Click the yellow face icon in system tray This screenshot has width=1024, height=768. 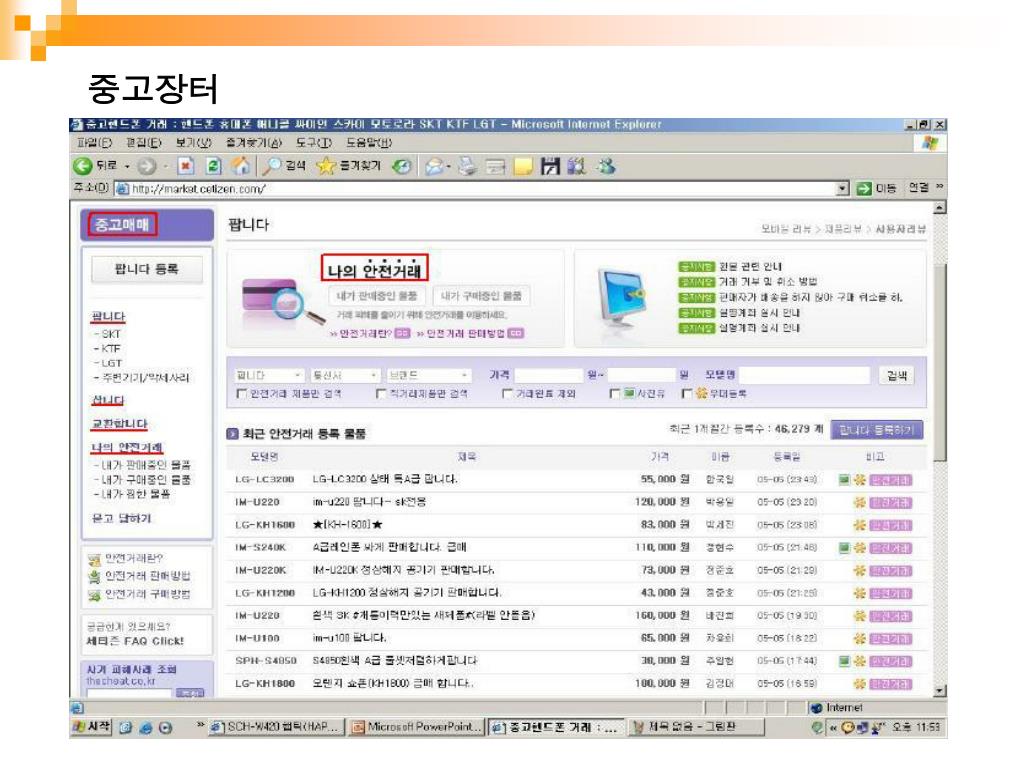click(x=848, y=728)
